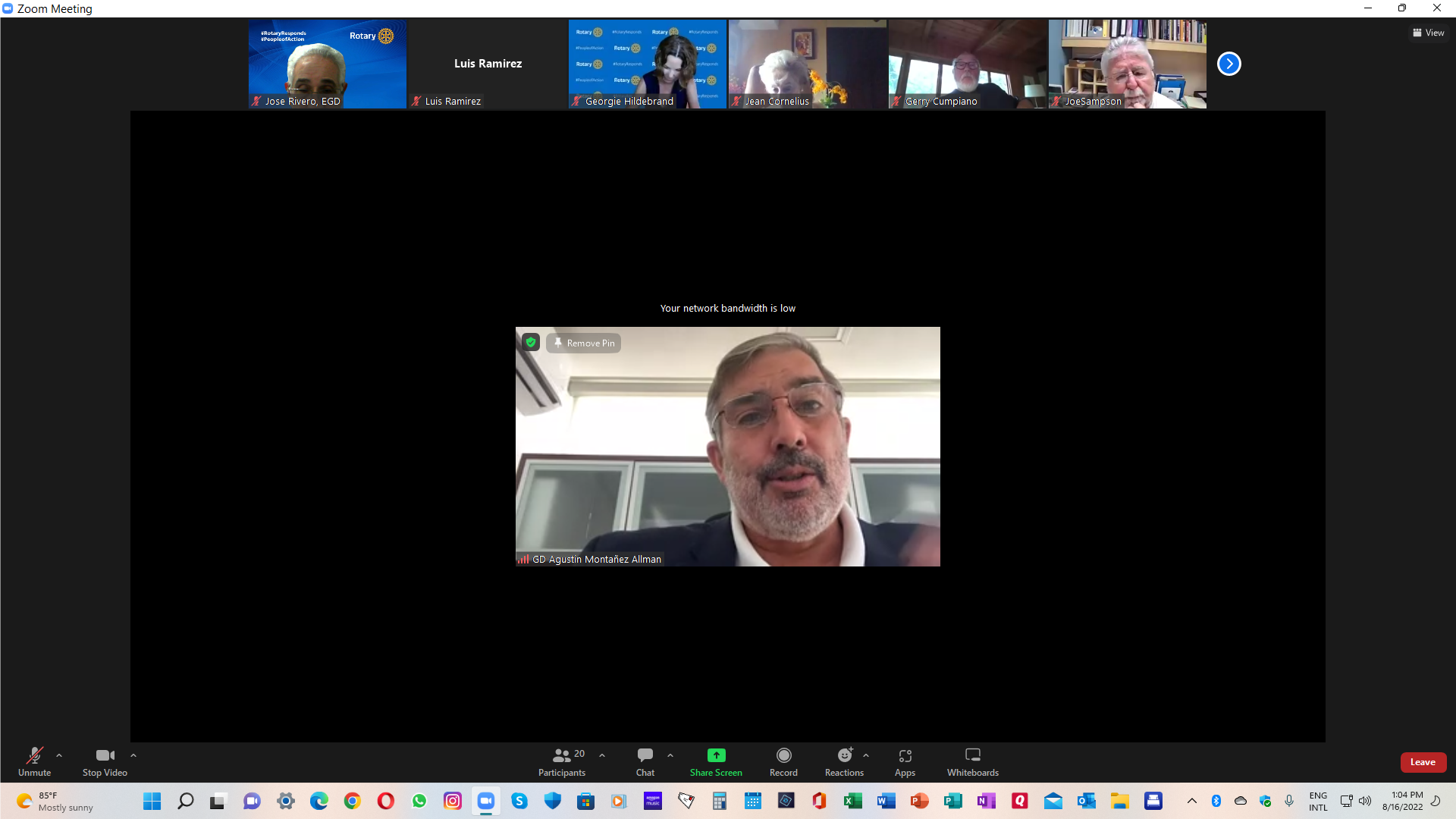Open PowerPoint from the Windows taskbar

[919, 801]
